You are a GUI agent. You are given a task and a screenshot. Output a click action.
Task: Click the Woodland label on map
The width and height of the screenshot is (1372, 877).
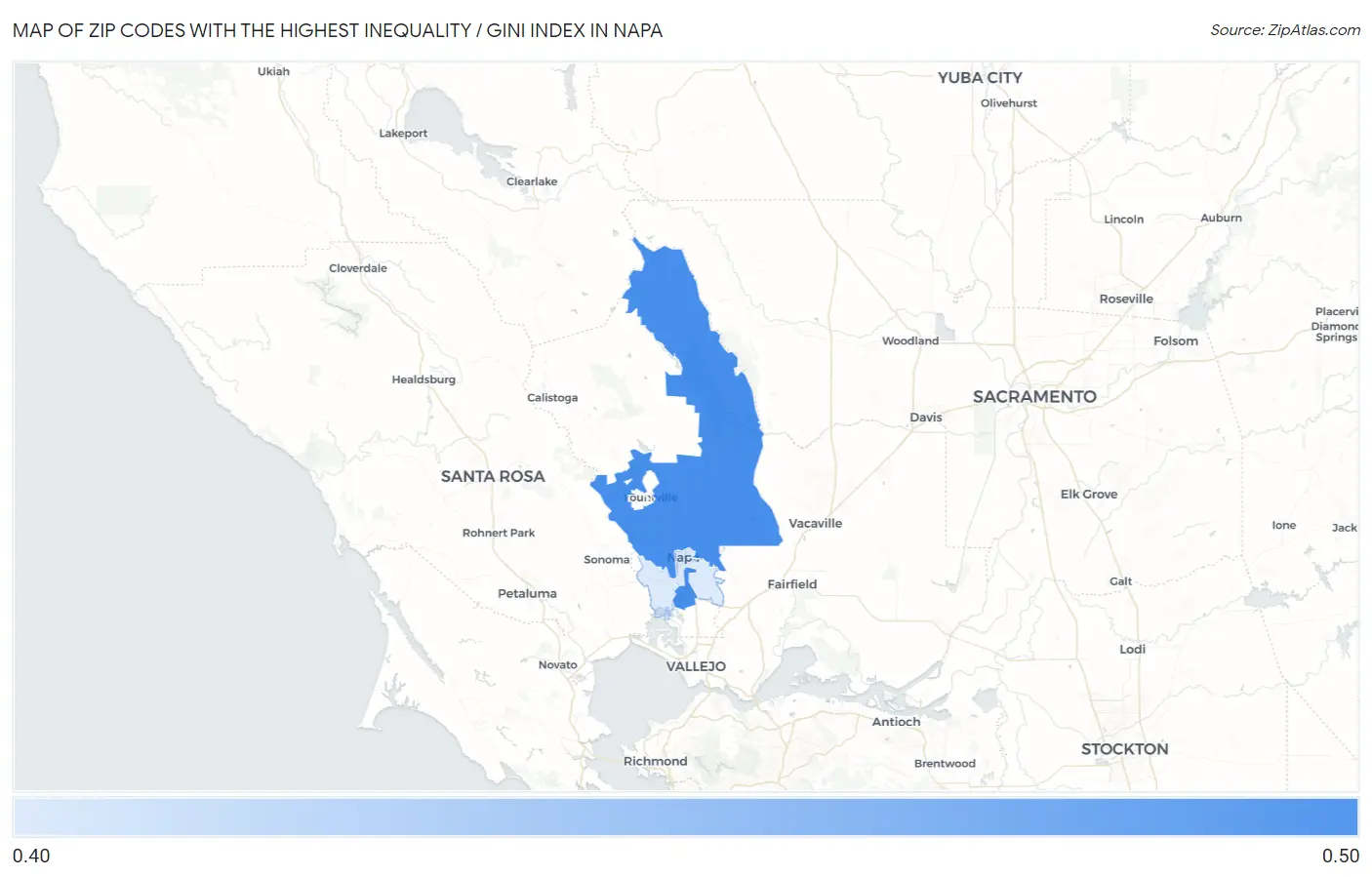pos(910,341)
